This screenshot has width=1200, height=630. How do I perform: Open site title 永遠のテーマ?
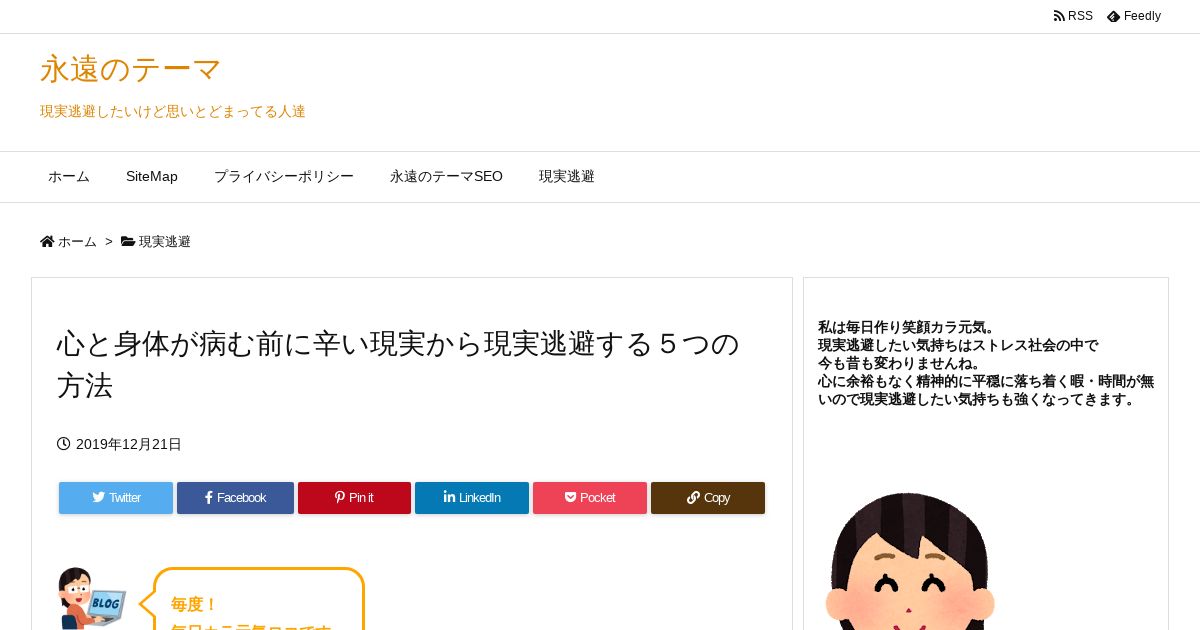pyautogui.click(x=130, y=69)
